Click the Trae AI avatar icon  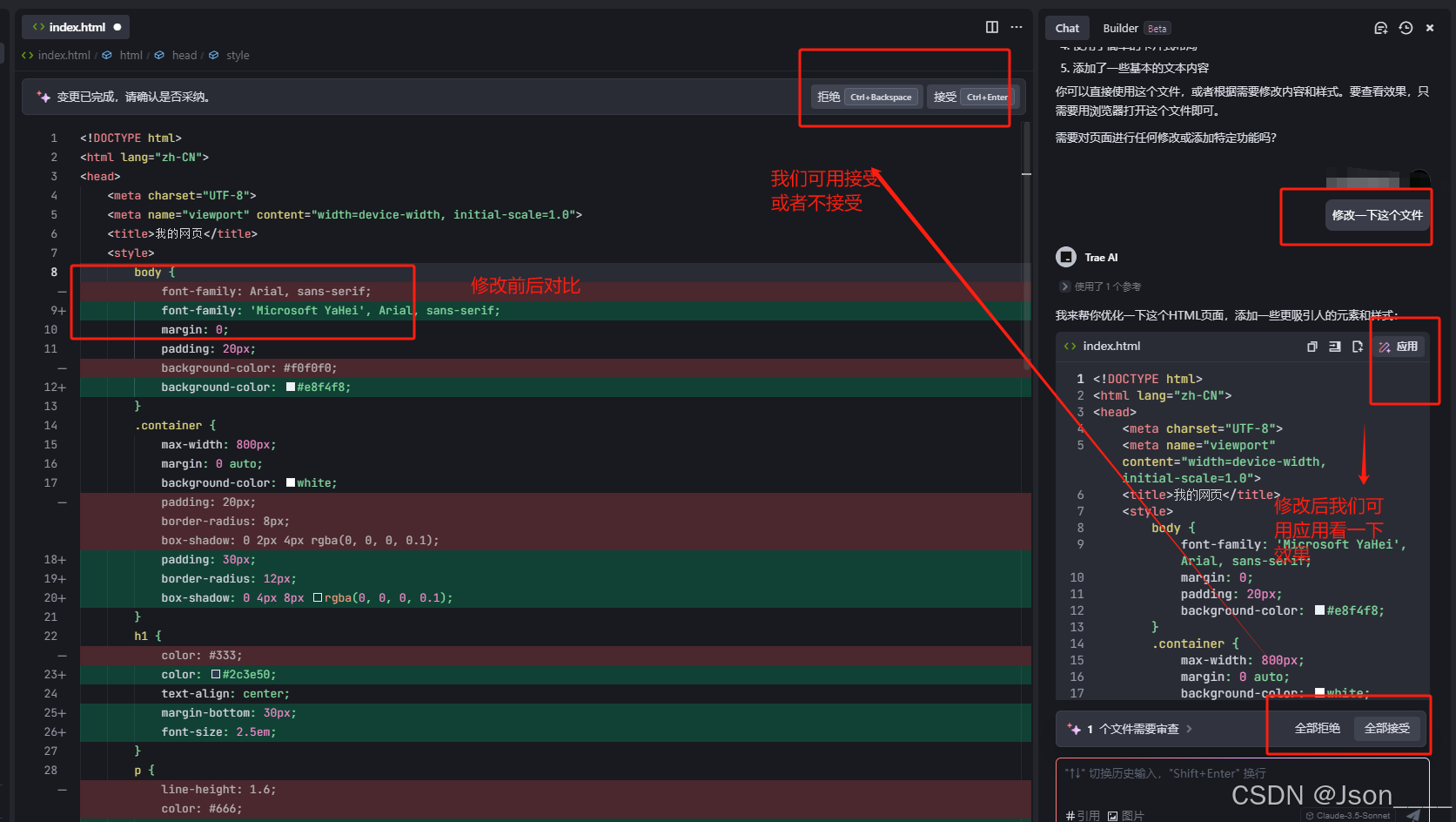tap(1066, 257)
